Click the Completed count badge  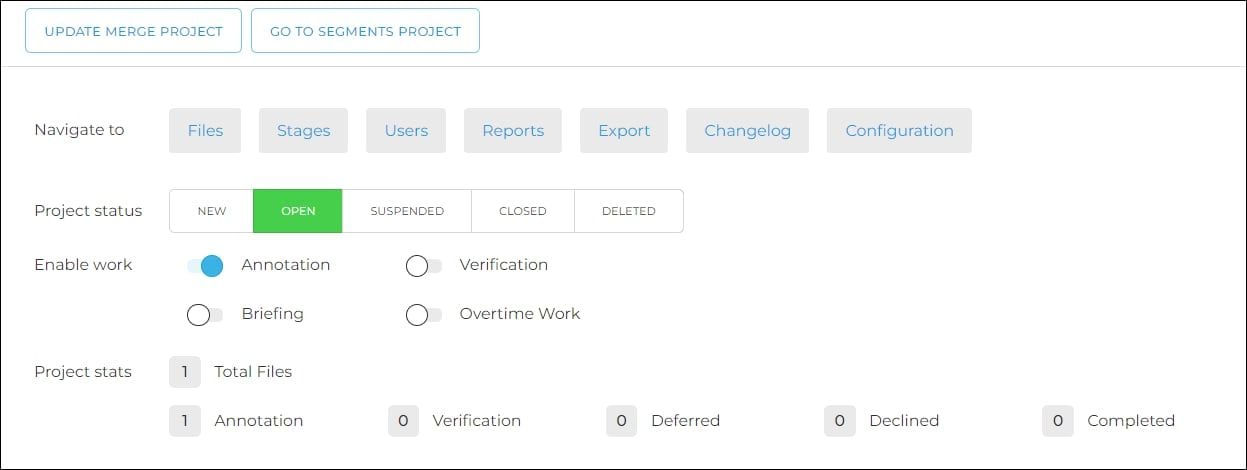coord(1057,421)
